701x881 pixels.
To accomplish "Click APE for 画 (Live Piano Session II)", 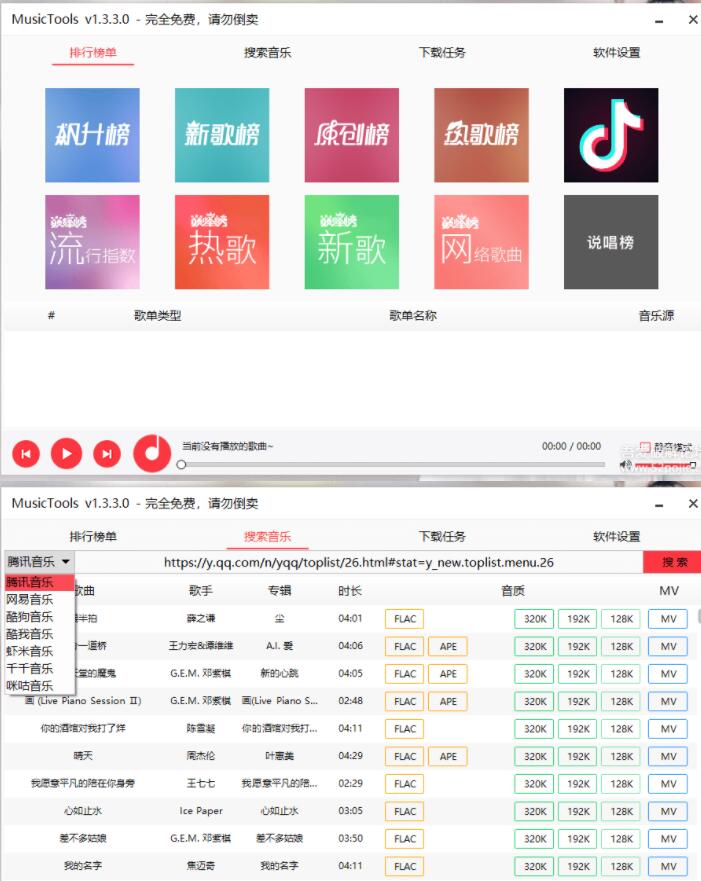I will tap(448, 702).
